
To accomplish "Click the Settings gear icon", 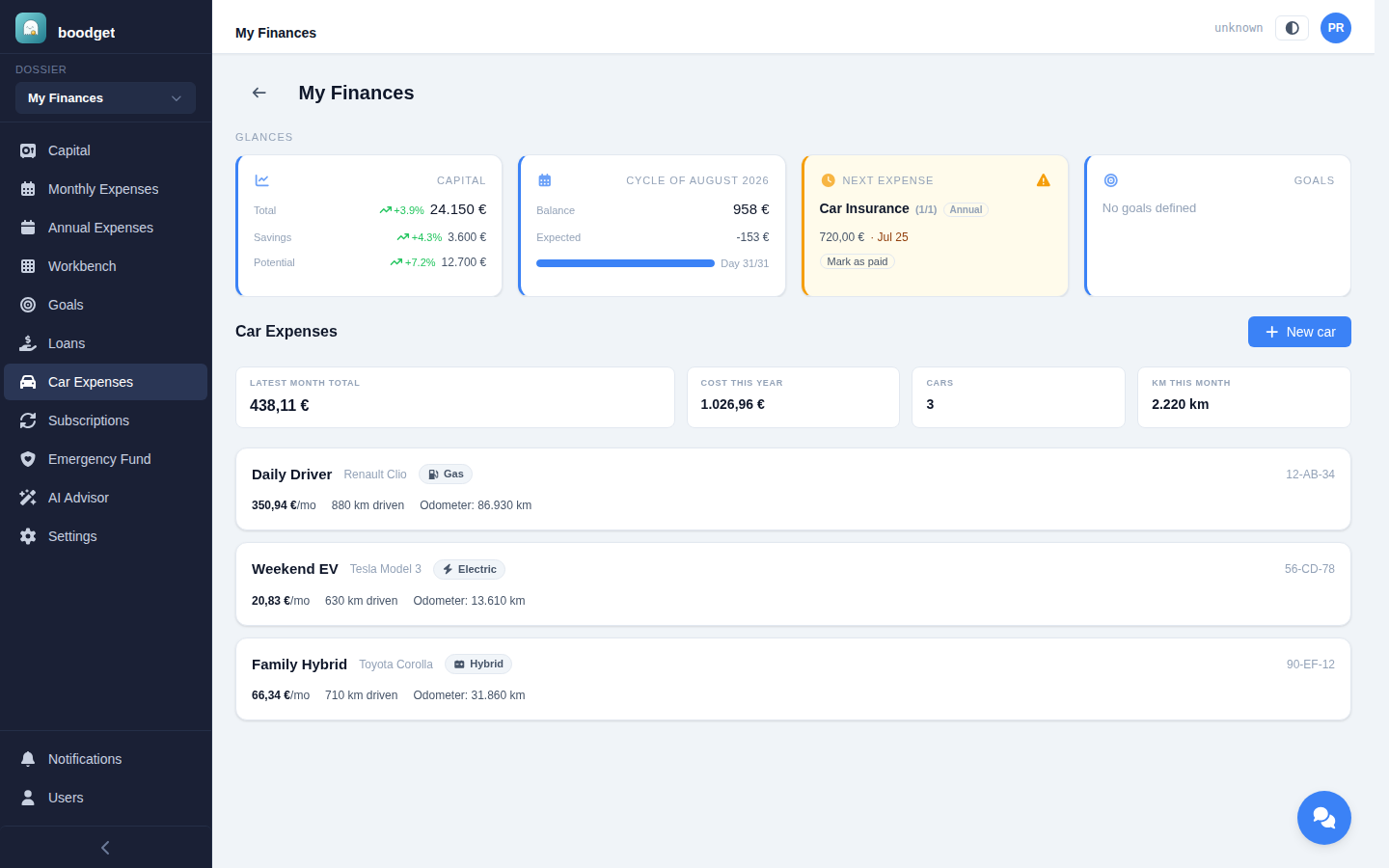I will pos(28,536).
